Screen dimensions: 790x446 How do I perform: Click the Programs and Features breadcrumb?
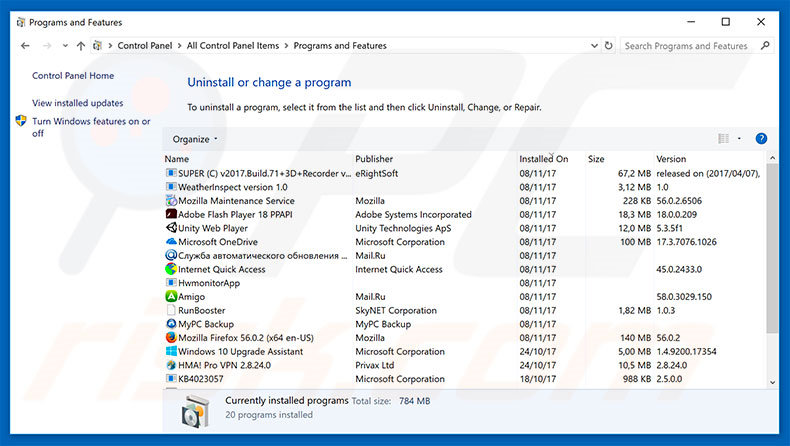point(340,46)
